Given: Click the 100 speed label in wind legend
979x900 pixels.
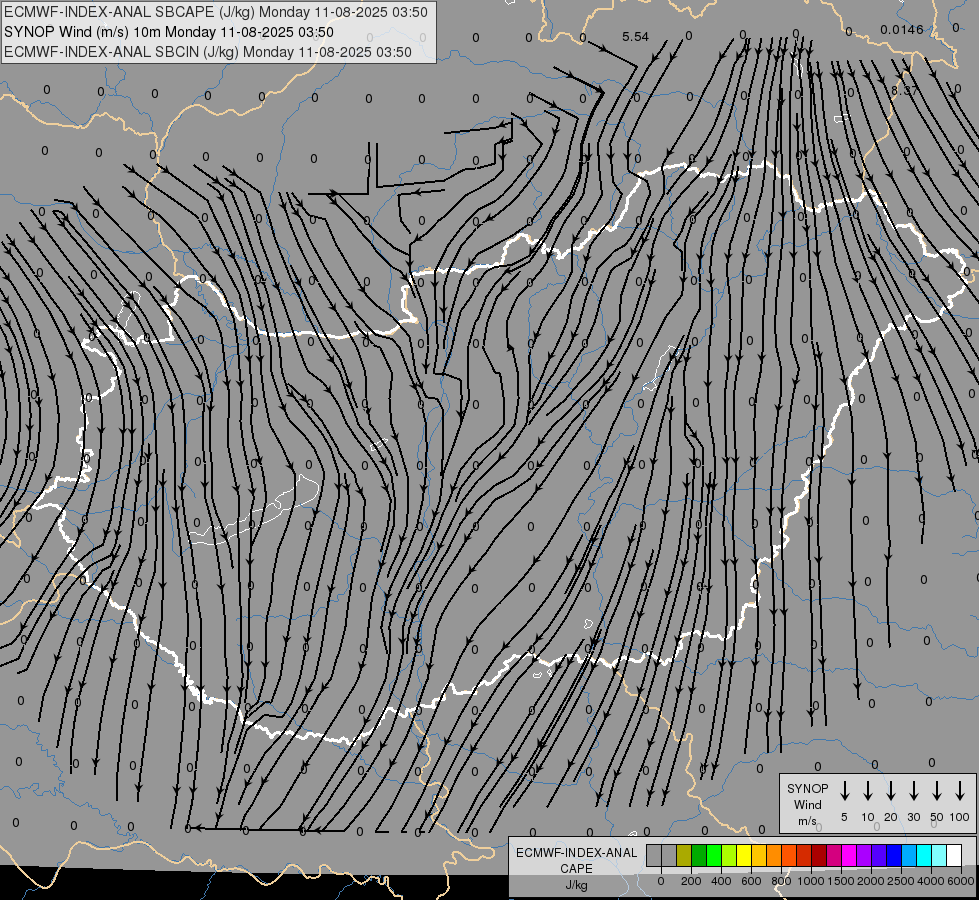Looking at the screenshot, I should click(x=960, y=817).
